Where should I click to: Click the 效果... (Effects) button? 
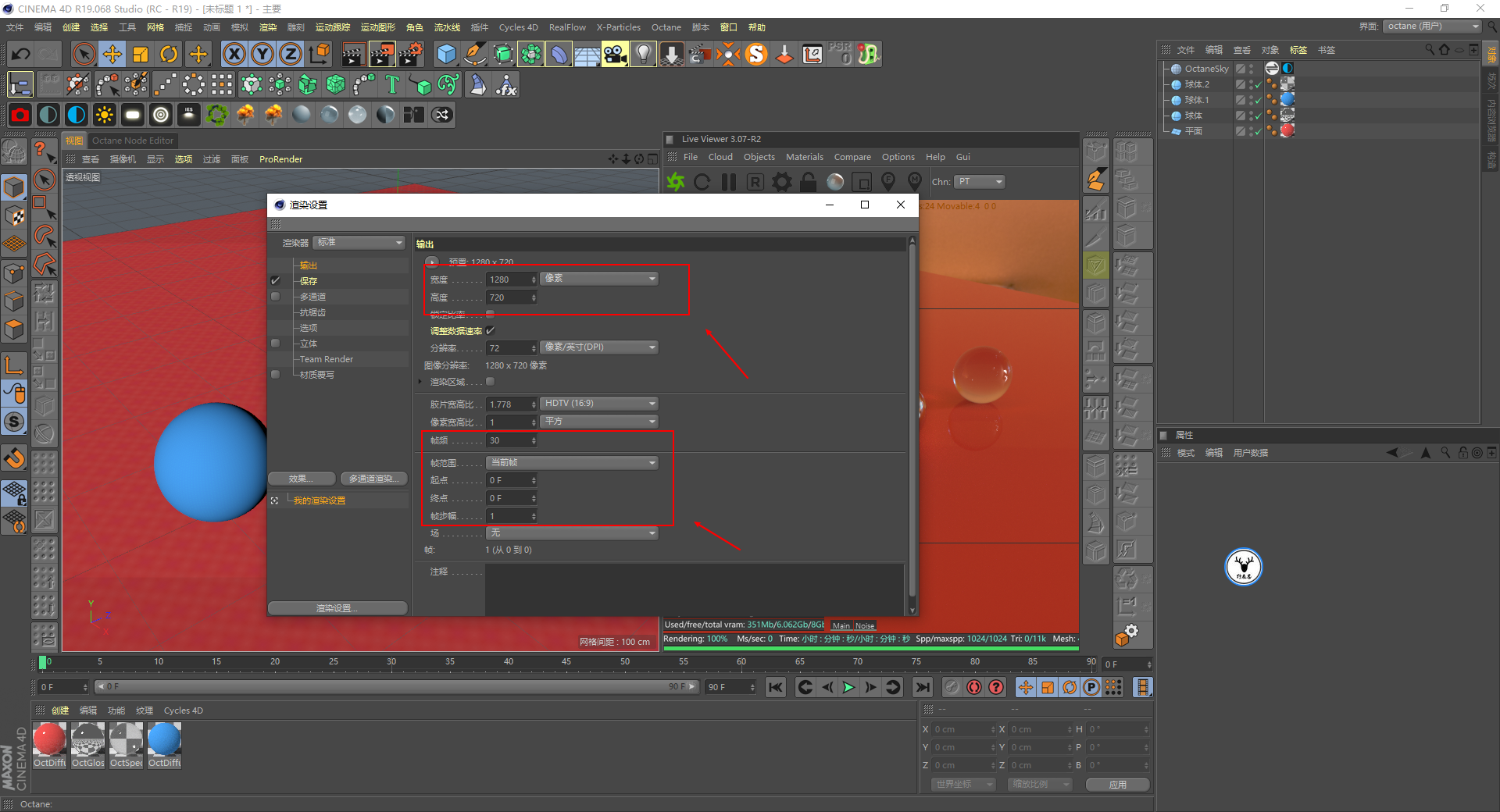tap(302, 479)
